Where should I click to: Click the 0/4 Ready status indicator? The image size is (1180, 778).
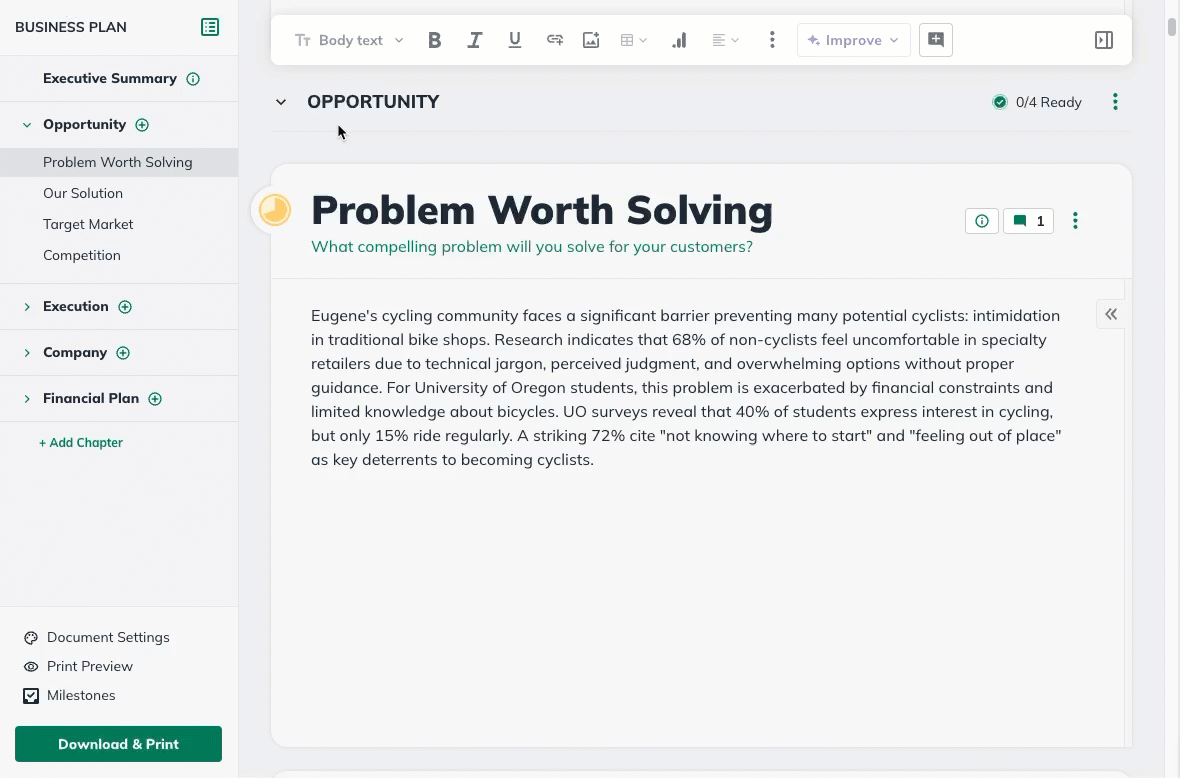click(1037, 102)
